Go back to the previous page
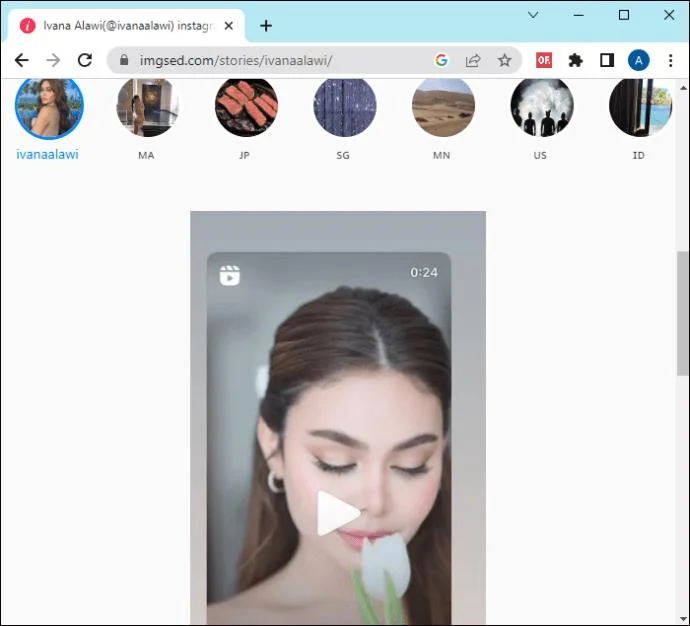The height and width of the screenshot is (626, 690). 22,60
